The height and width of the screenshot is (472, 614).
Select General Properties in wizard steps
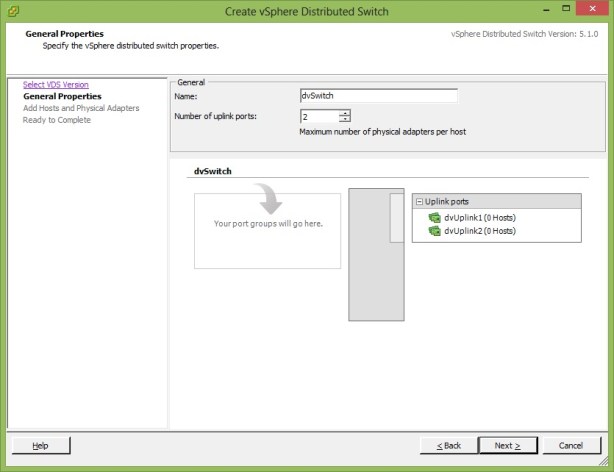[x=62, y=96]
